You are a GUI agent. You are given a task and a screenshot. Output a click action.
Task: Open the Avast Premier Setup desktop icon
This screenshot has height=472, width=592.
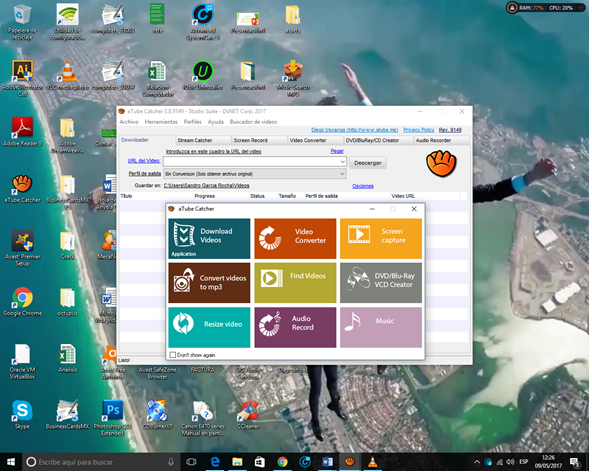[22, 249]
